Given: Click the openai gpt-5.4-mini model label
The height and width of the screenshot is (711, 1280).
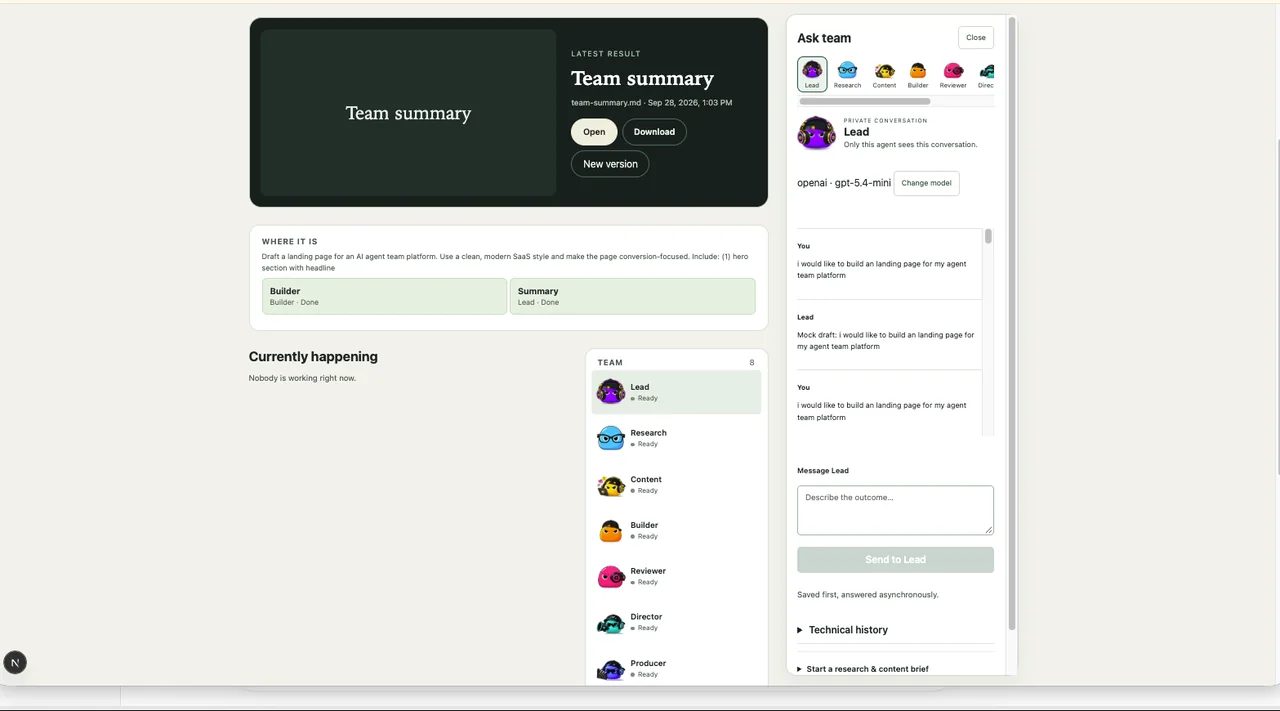Looking at the screenshot, I should [844, 183].
